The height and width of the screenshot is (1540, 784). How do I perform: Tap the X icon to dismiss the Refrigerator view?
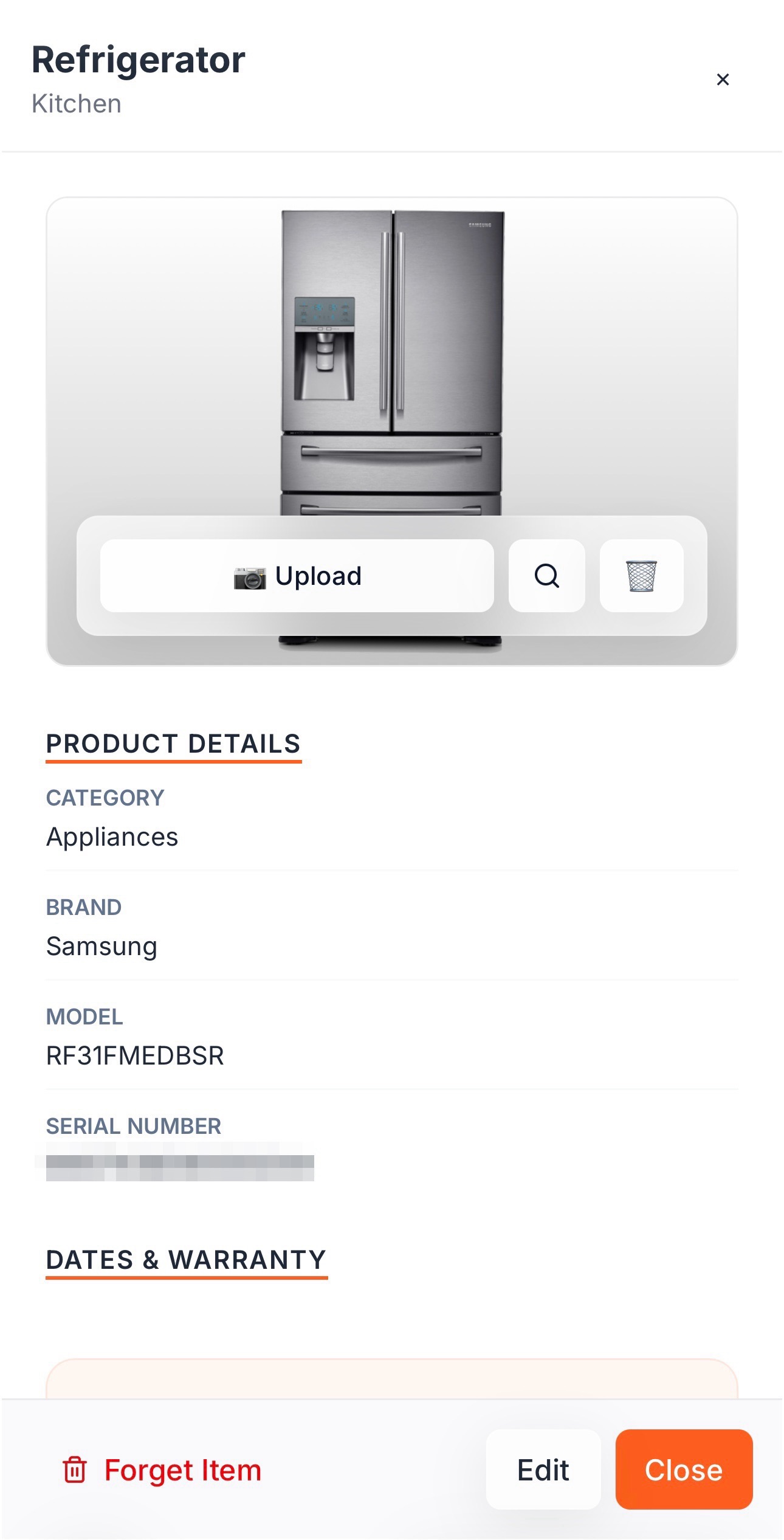(x=723, y=79)
